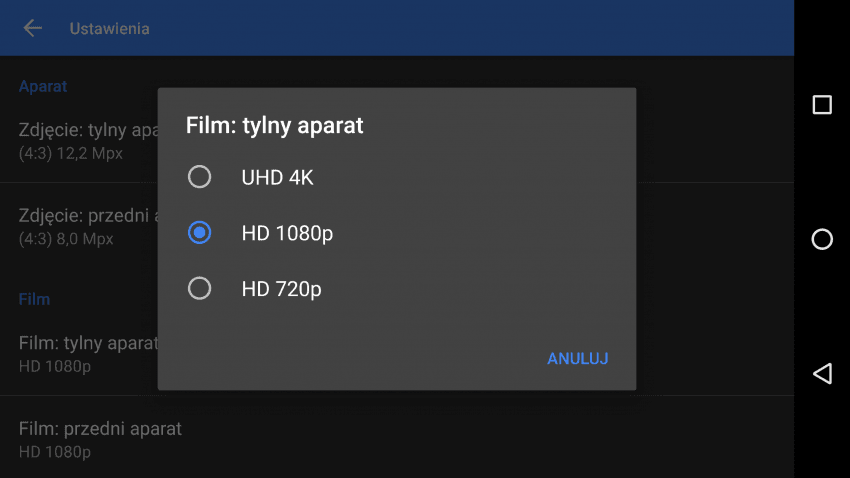This screenshot has width=850, height=478.
Task: Click the Film section header
Action: pyautogui.click(x=34, y=299)
